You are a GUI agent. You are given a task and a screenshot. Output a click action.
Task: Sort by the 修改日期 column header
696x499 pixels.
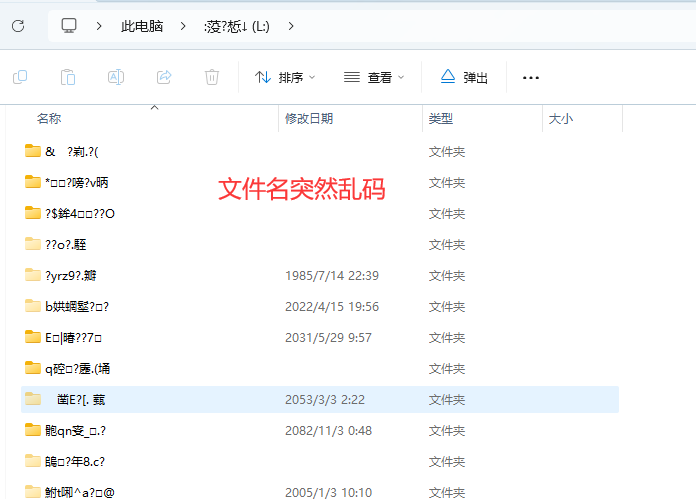click(309, 119)
